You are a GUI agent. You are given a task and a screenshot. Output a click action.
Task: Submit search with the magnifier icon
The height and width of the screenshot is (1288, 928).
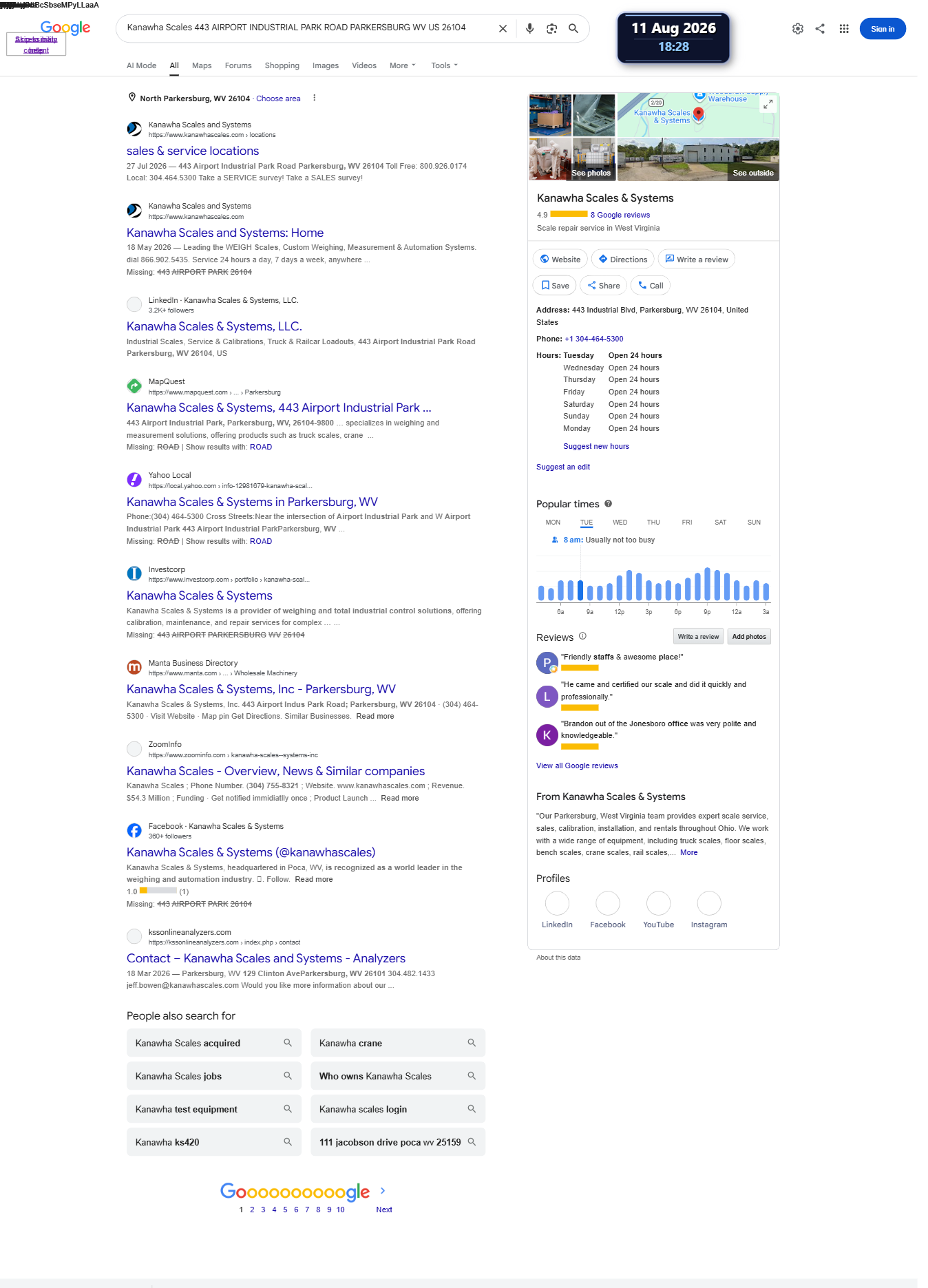(x=573, y=28)
